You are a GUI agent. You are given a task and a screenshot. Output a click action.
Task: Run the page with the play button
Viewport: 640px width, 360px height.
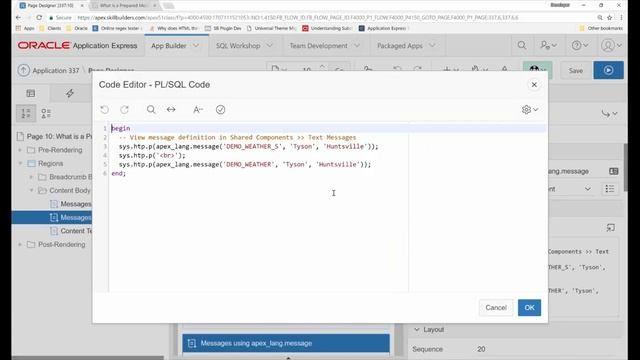pos(608,70)
